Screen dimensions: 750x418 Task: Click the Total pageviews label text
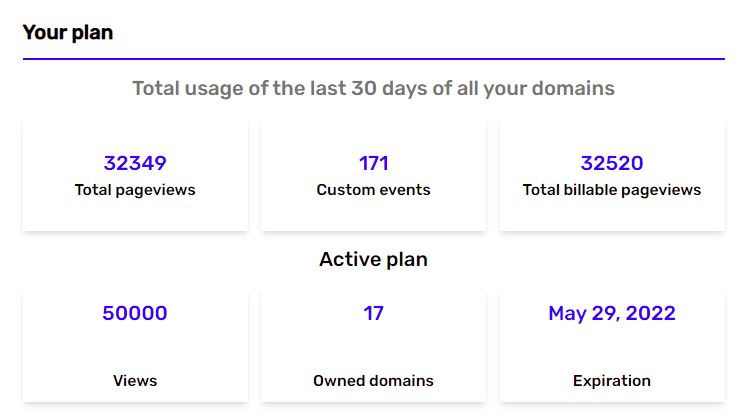tap(135, 190)
